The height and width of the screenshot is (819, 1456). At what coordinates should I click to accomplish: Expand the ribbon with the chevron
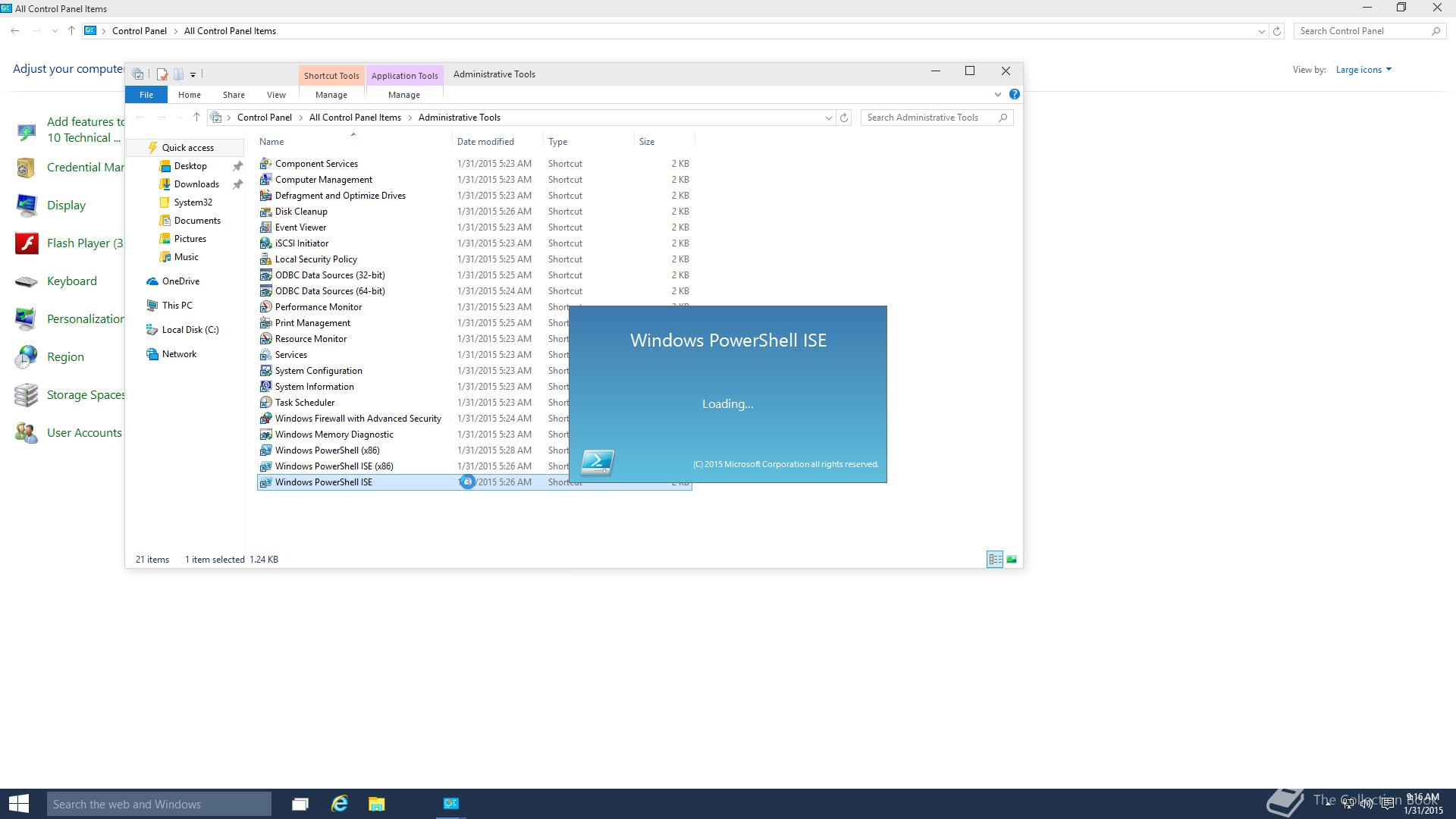[997, 95]
